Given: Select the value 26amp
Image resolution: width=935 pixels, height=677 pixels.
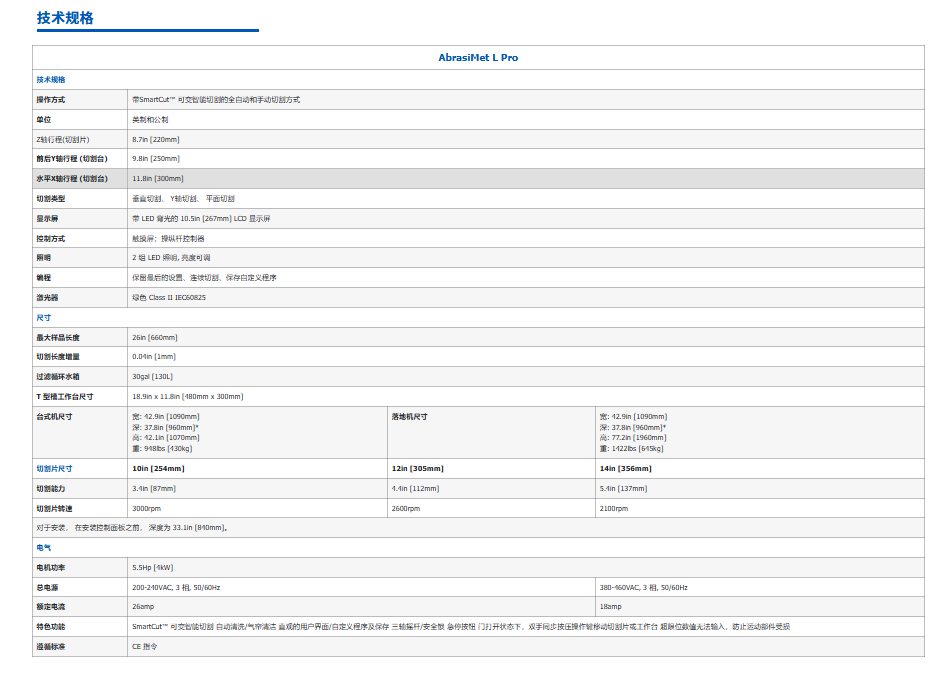Looking at the screenshot, I should 143,607.
